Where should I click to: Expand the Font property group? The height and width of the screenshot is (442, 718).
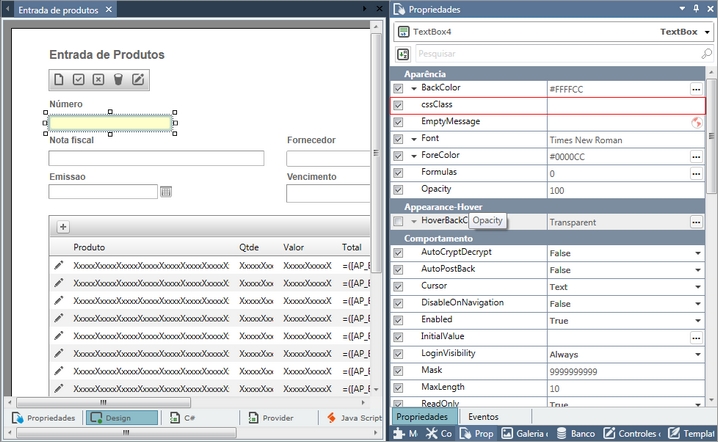point(414,139)
